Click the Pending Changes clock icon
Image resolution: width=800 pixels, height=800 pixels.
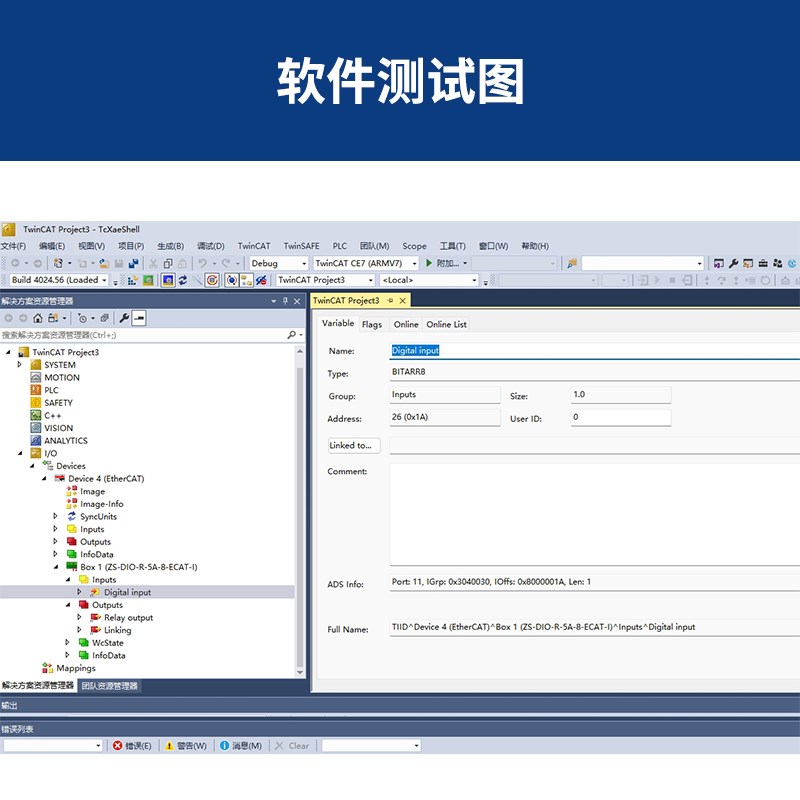coord(82,318)
